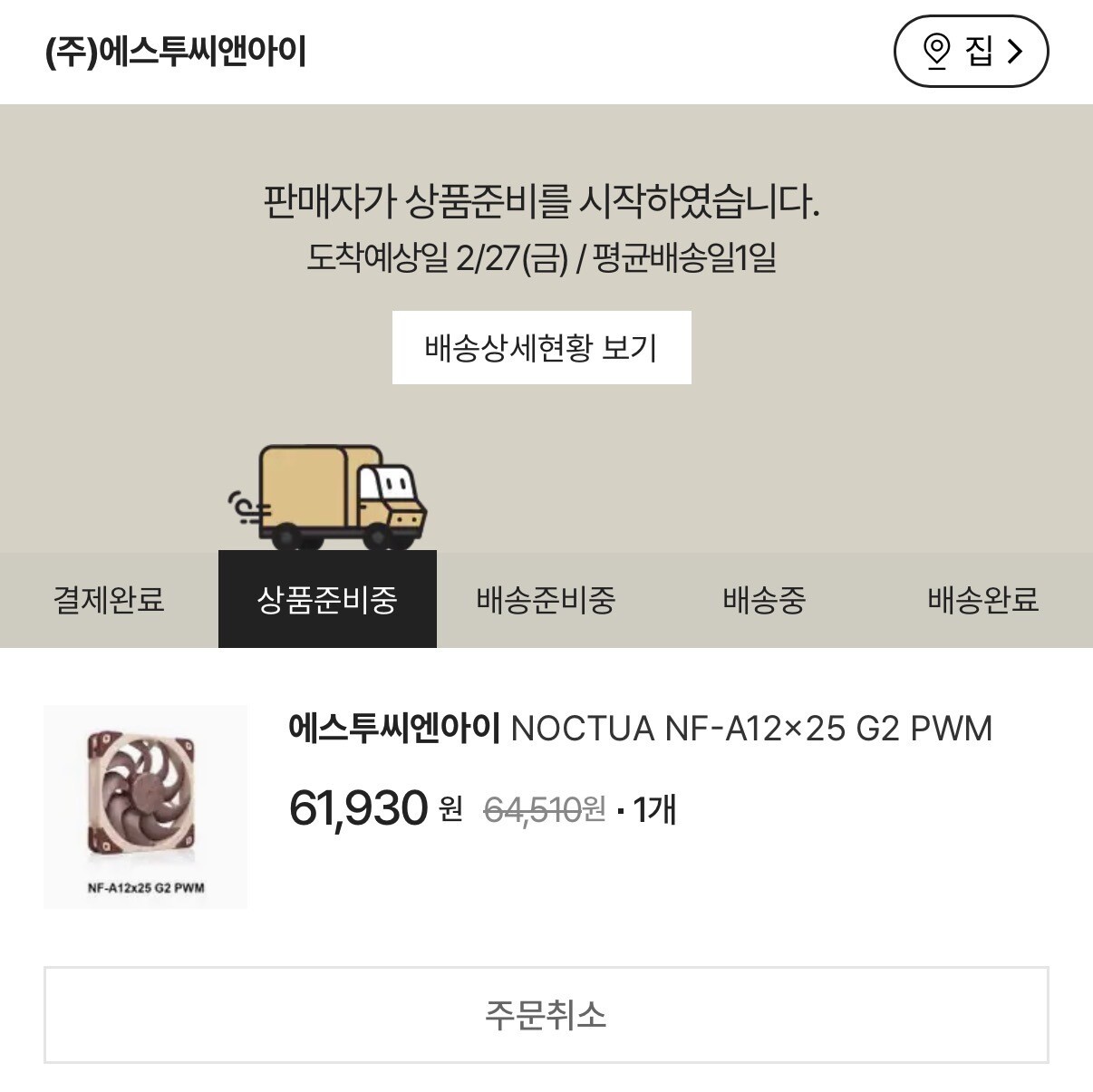Click the 61,930 원 price
The image size is (1093, 1092).
(x=375, y=807)
